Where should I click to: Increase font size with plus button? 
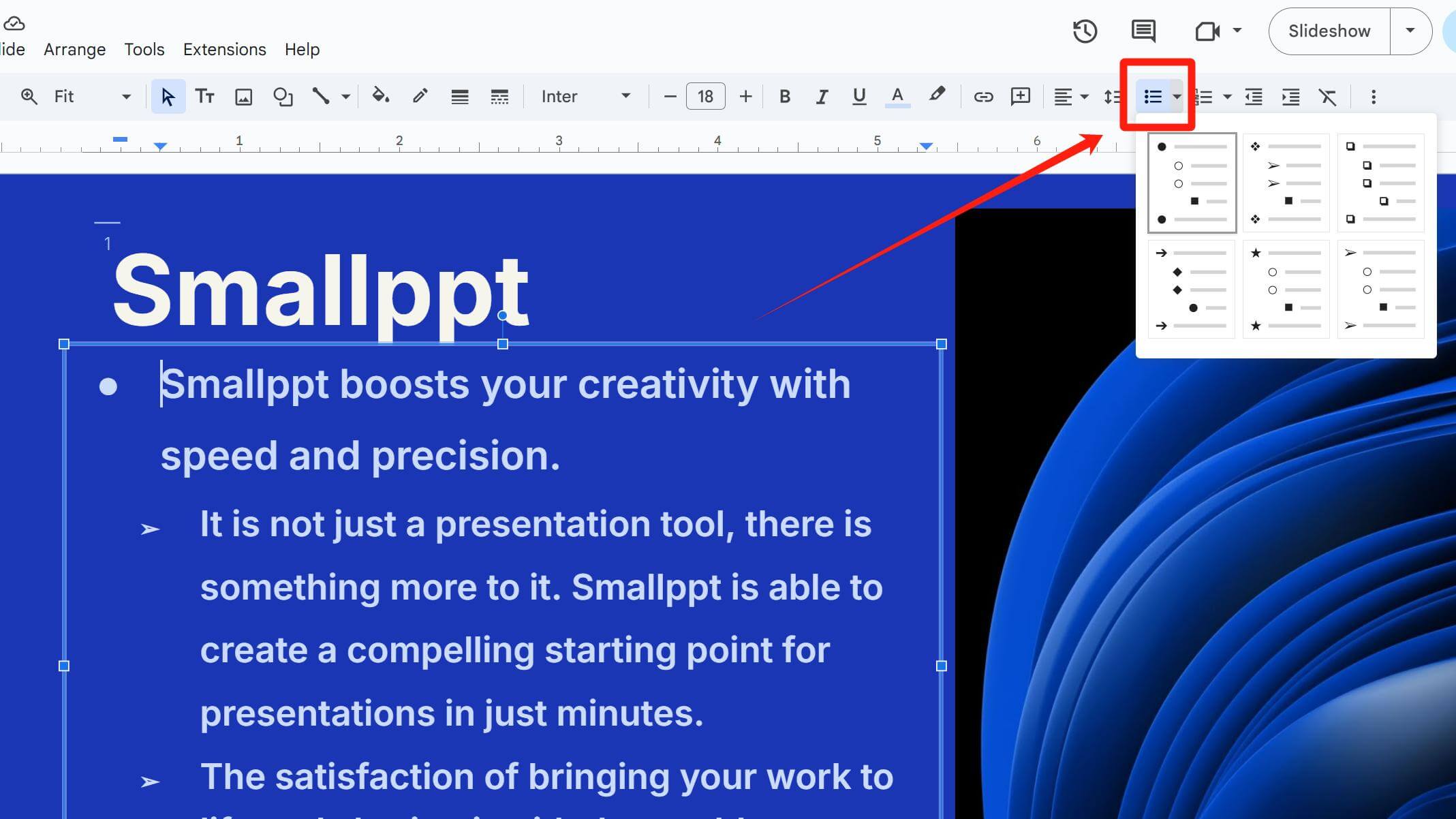pos(746,97)
